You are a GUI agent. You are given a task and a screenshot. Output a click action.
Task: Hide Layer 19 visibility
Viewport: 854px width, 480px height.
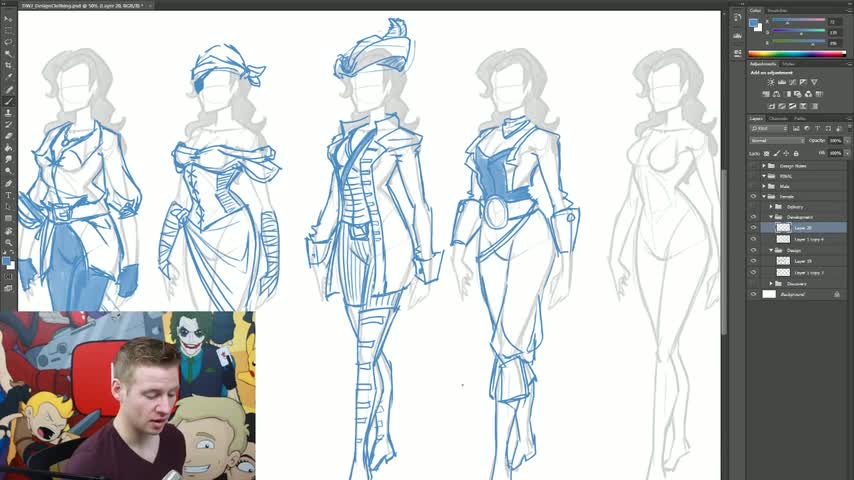coord(754,261)
